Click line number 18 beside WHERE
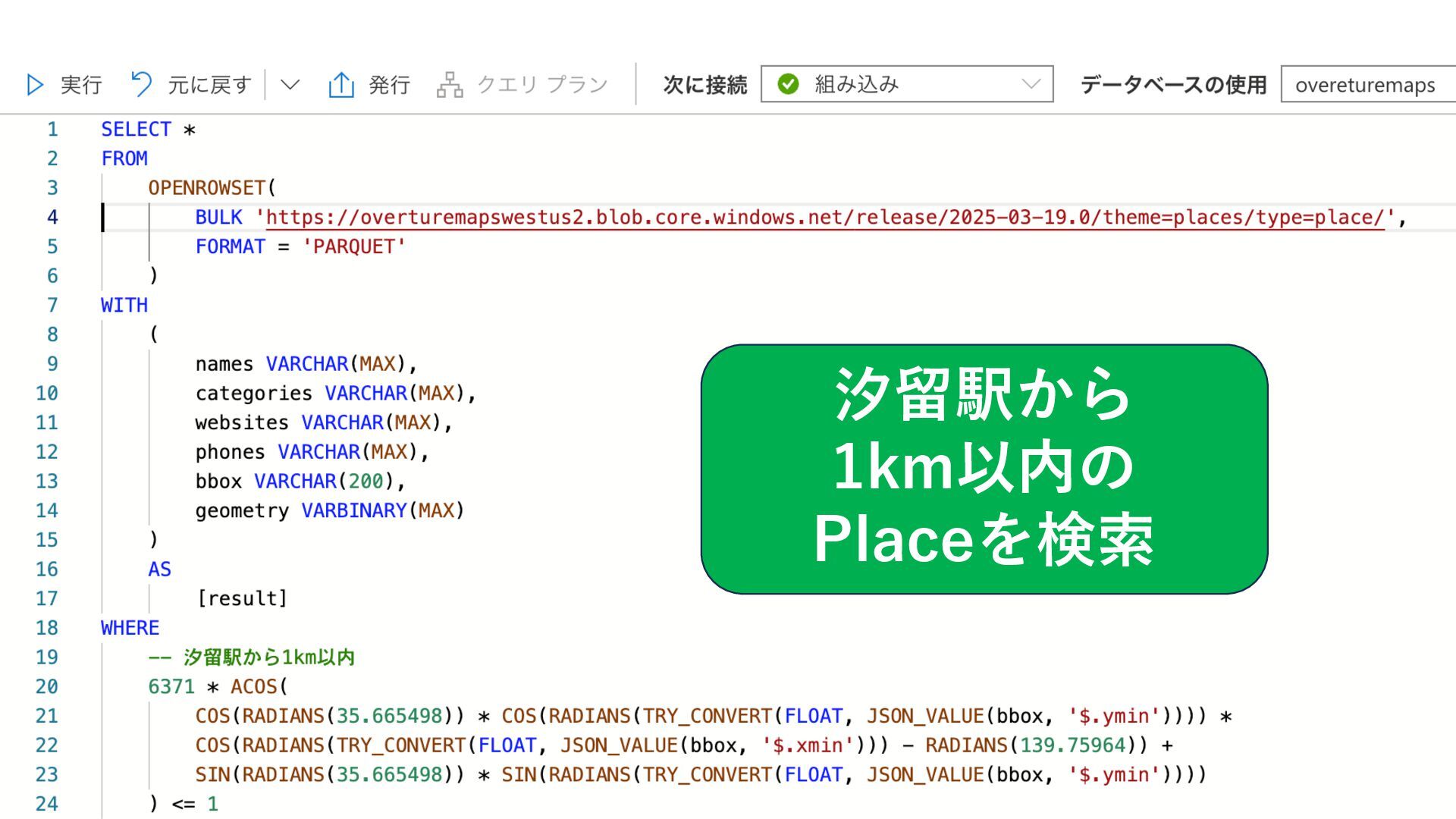1456x819 pixels. coord(47,628)
